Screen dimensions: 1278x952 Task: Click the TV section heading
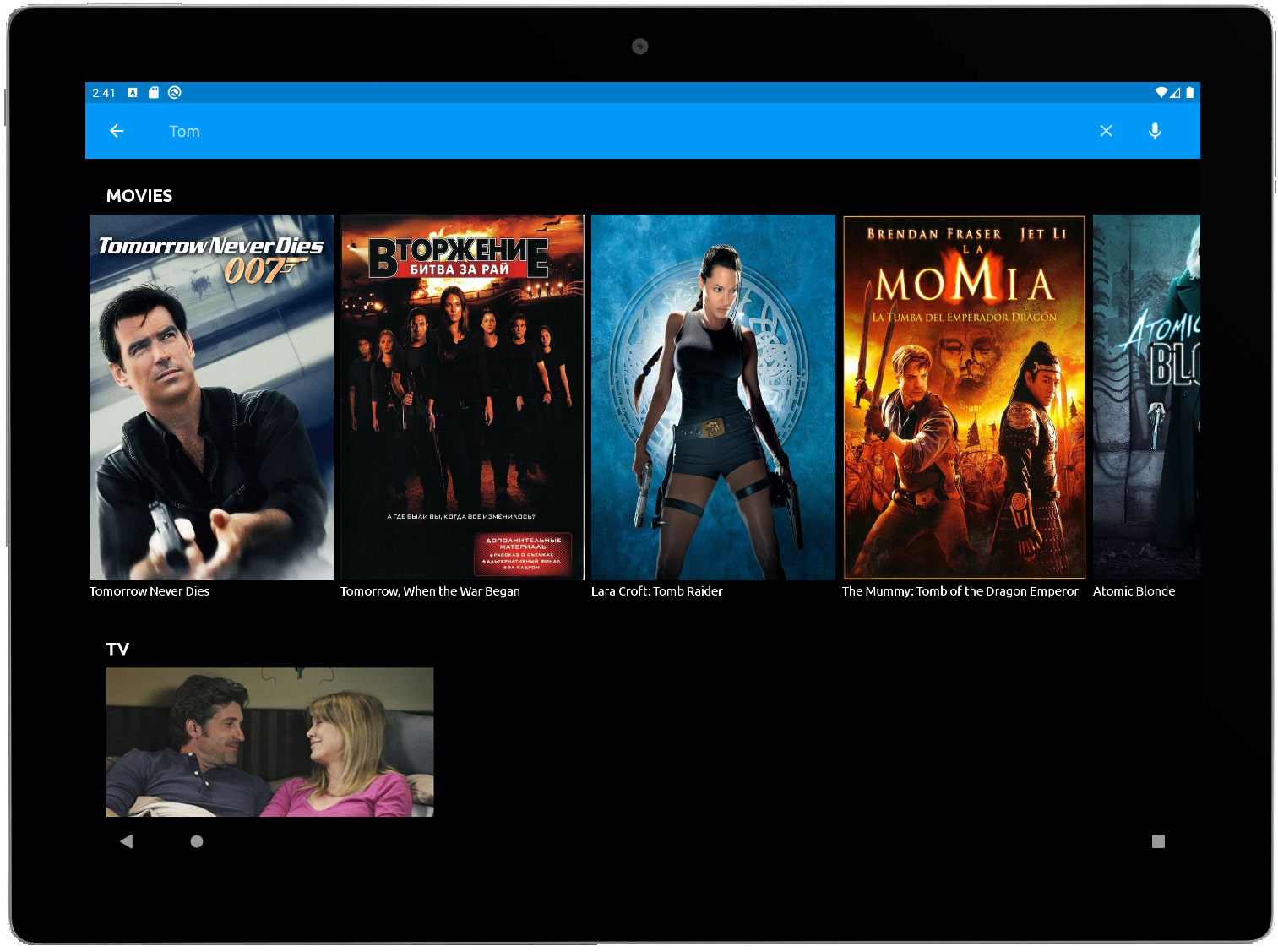click(117, 649)
